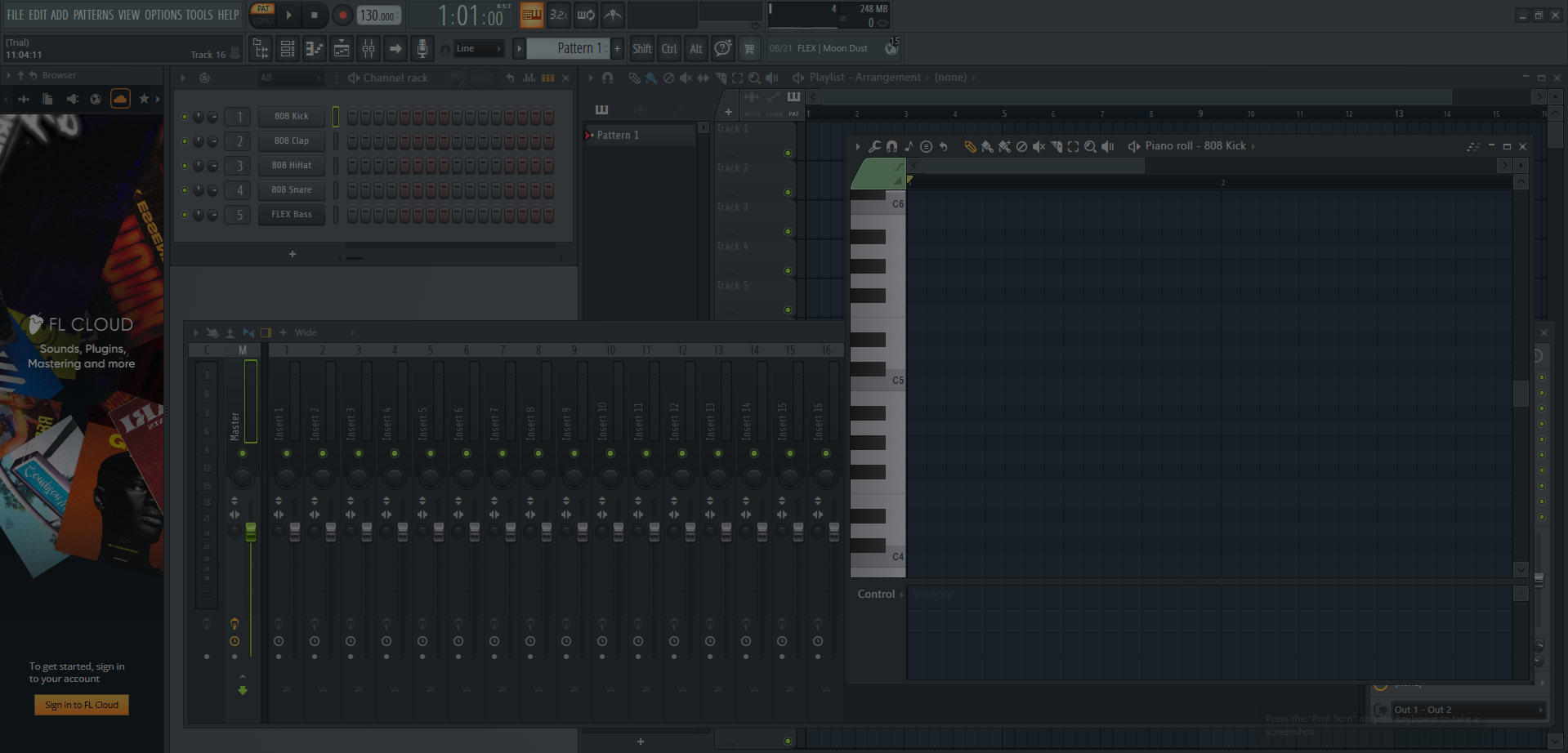The image size is (1568, 753).
Task: Enable countdown before recording
Action: (559, 15)
